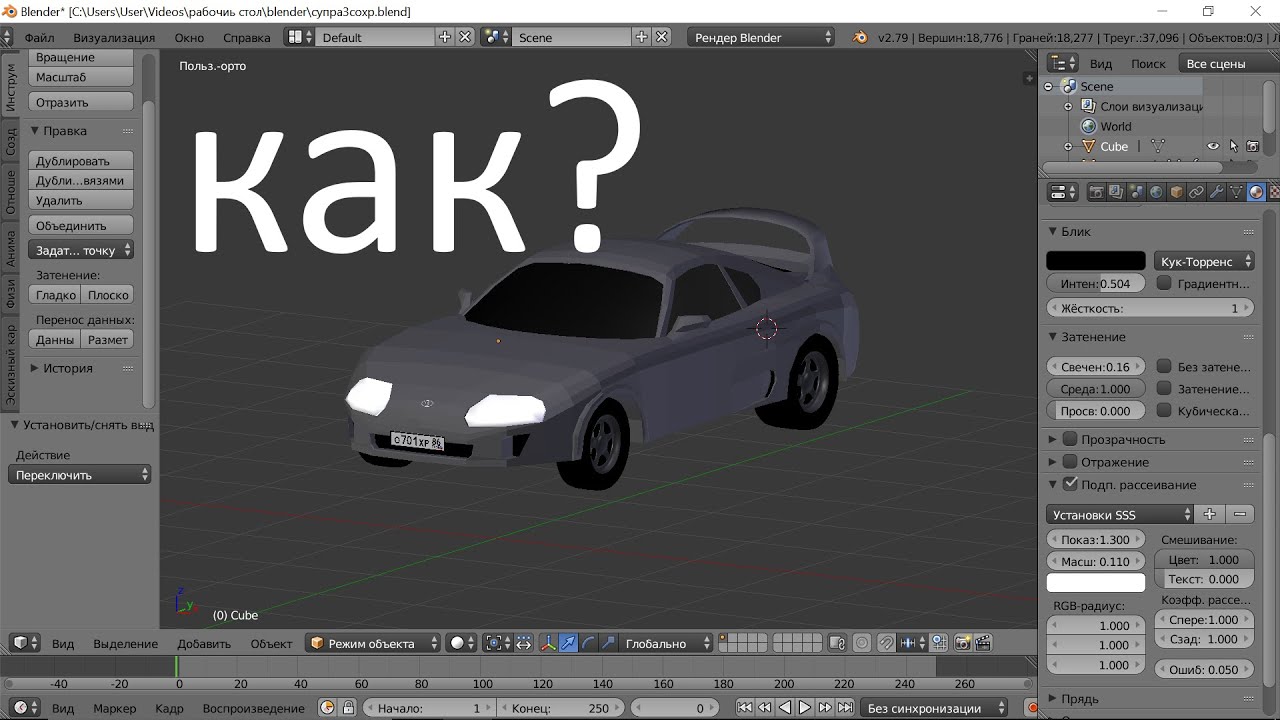
Task: Open the Рендер Blender engine dropdown
Action: click(x=761, y=37)
